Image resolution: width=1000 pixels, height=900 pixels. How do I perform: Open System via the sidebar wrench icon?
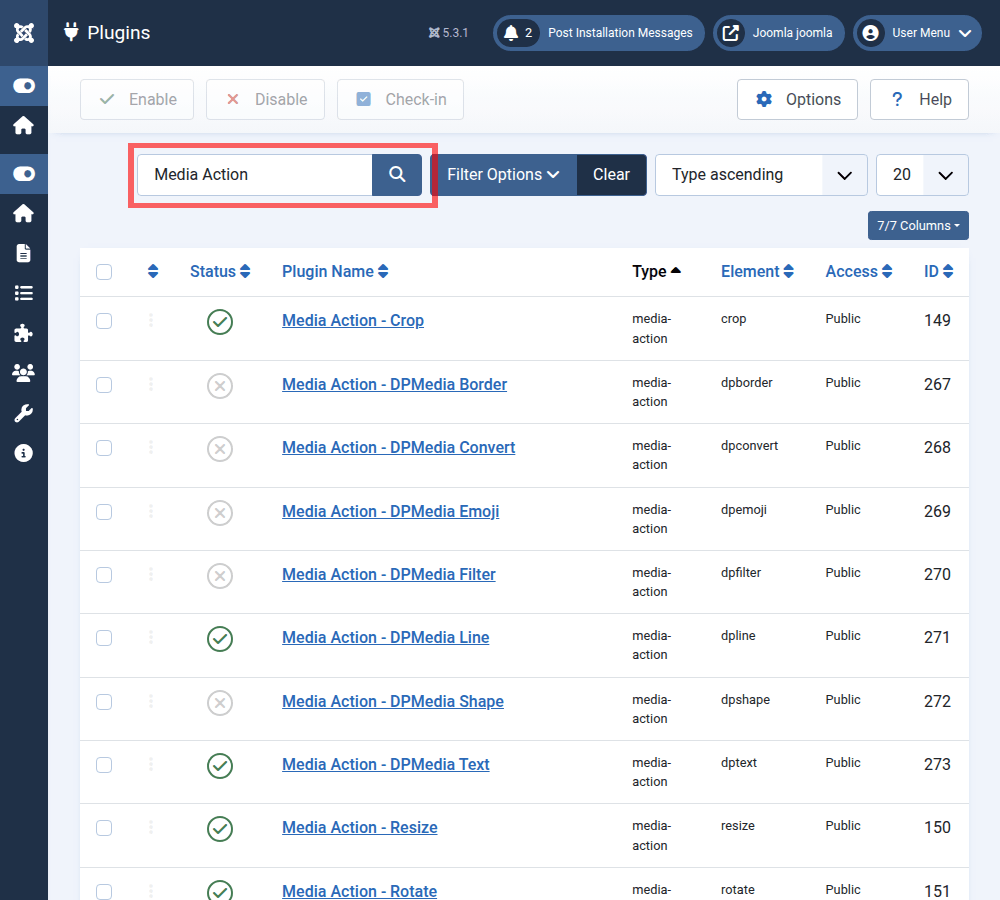coord(24,413)
